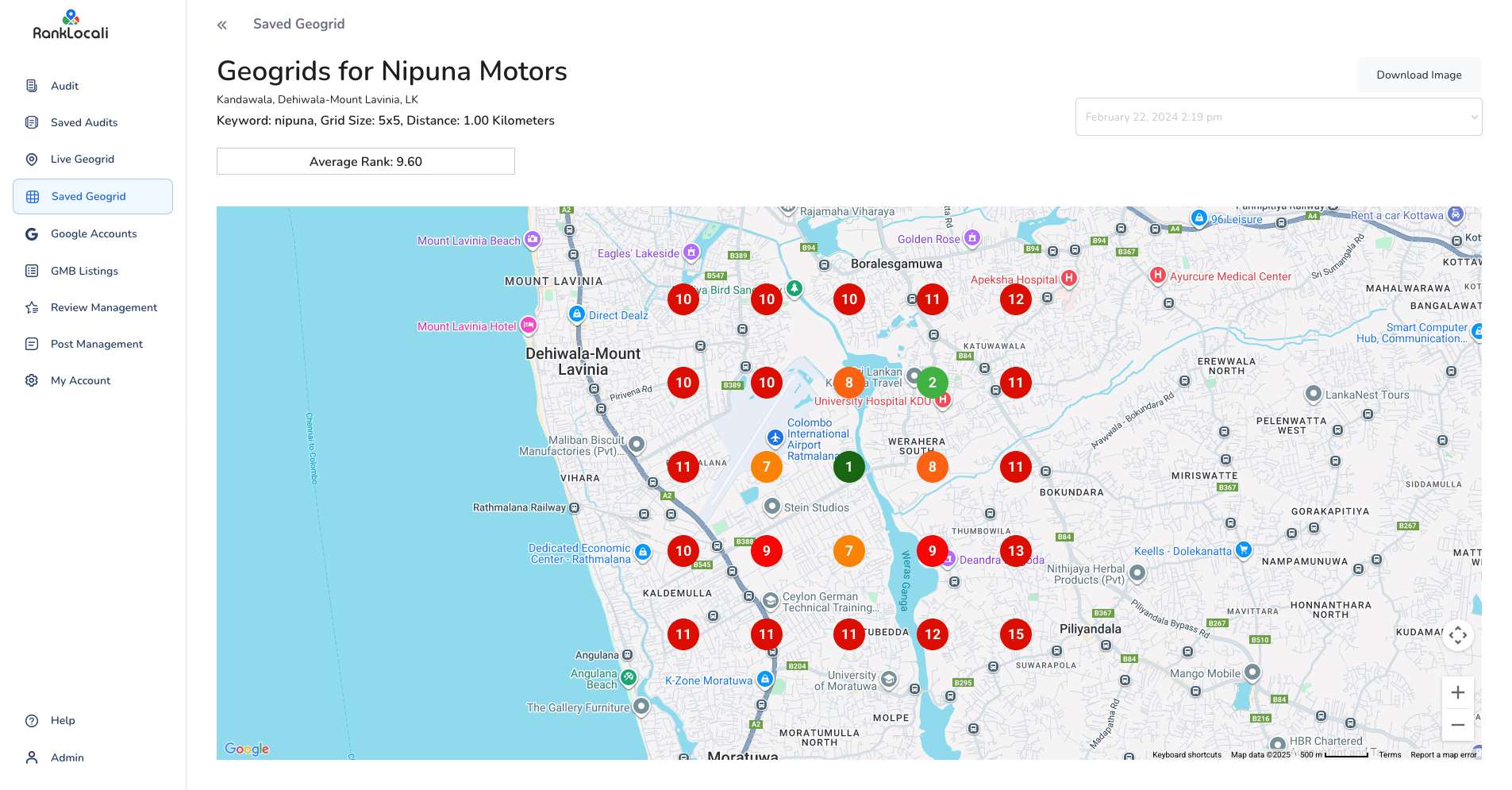The width and height of the screenshot is (1512, 790).
Task: Expand the February 22 timestamp selector
Action: coord(1278,117)
